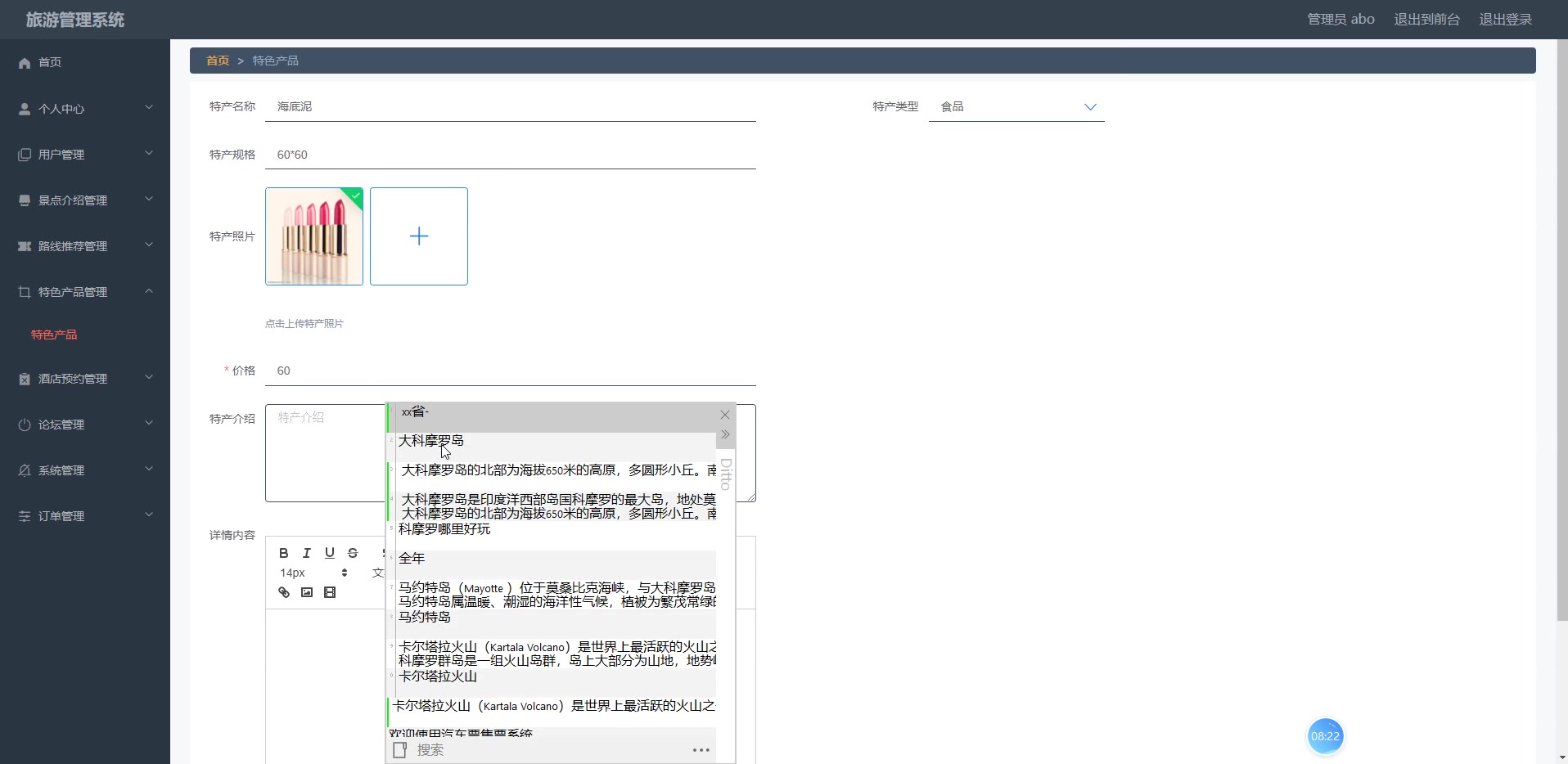The image size is (1568, 764).
Task: Expand the 路线推荐管理 menu
Action: pos(85,245)
